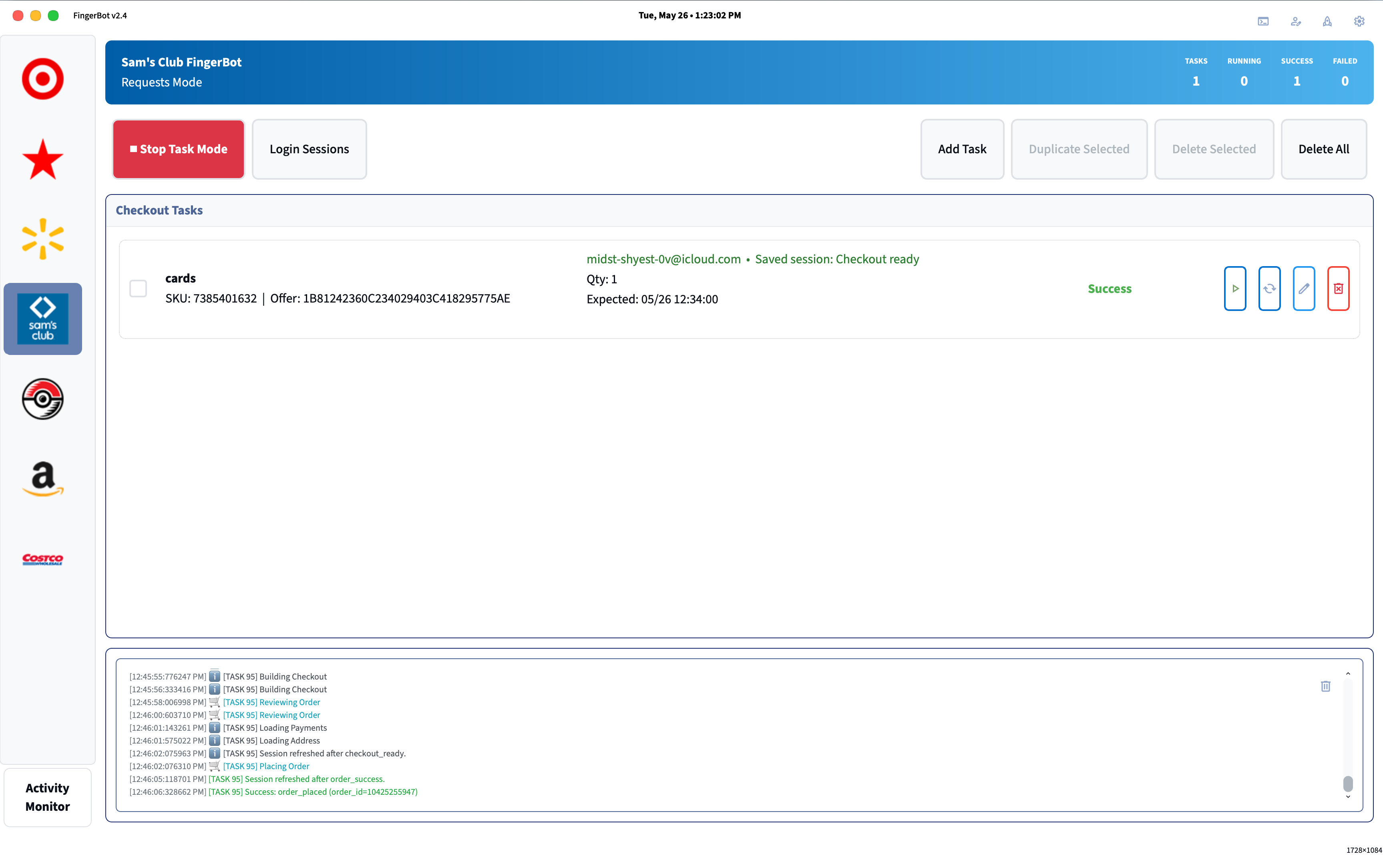The image size is (1383, 868).
Task: Click the midst-shyest-0v@icloud.com email text
Action: 663,259
